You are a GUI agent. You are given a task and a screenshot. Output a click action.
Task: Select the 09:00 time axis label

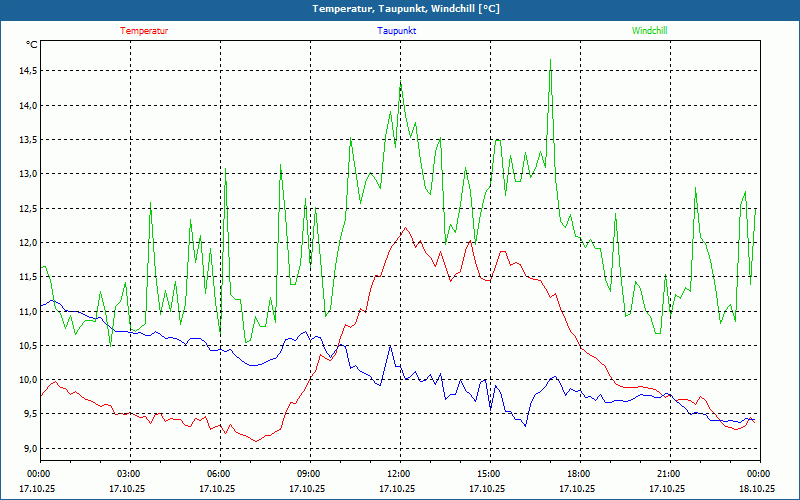coord(309,473)
